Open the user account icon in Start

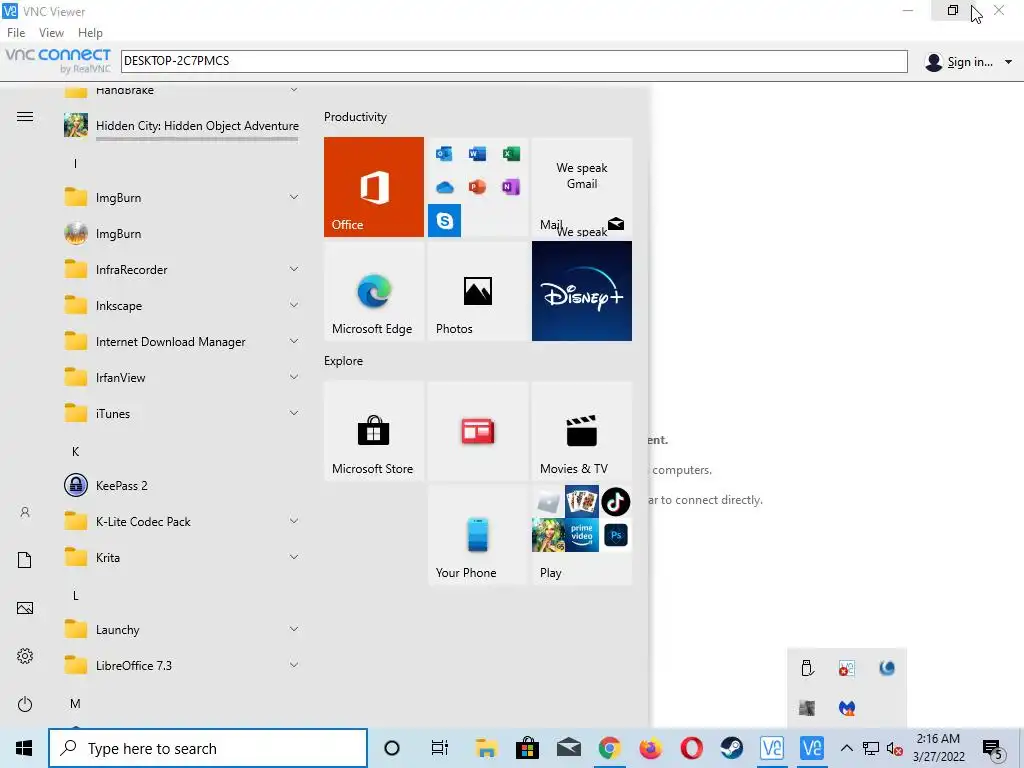tap(25, 512)
